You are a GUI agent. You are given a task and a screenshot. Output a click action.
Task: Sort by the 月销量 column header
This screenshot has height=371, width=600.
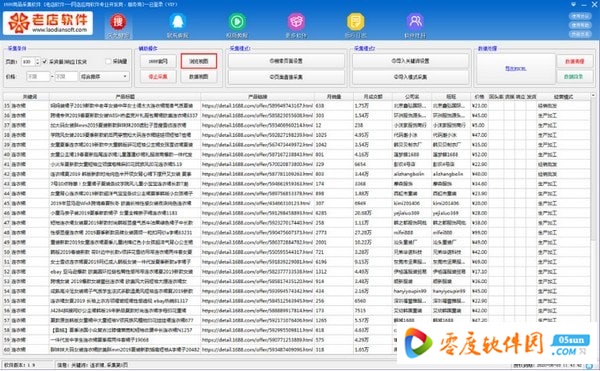334,97
